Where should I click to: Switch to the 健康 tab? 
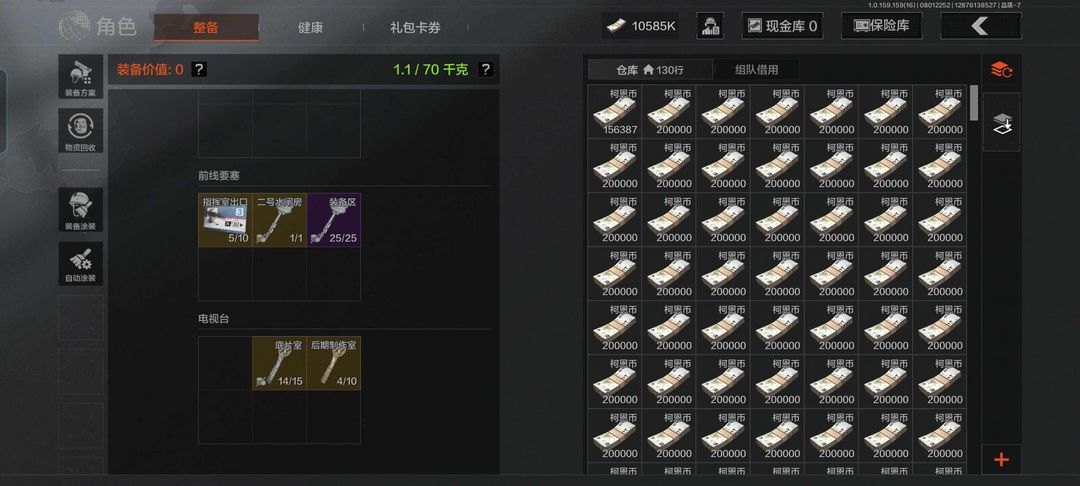[311, 28]
